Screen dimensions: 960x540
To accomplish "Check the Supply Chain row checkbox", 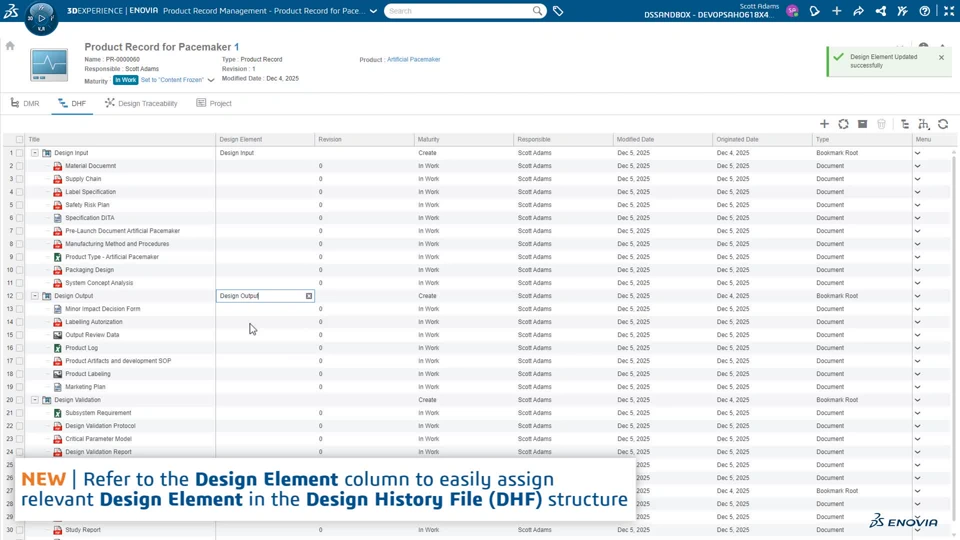I will pyautogui.click(x=20, y=179).
